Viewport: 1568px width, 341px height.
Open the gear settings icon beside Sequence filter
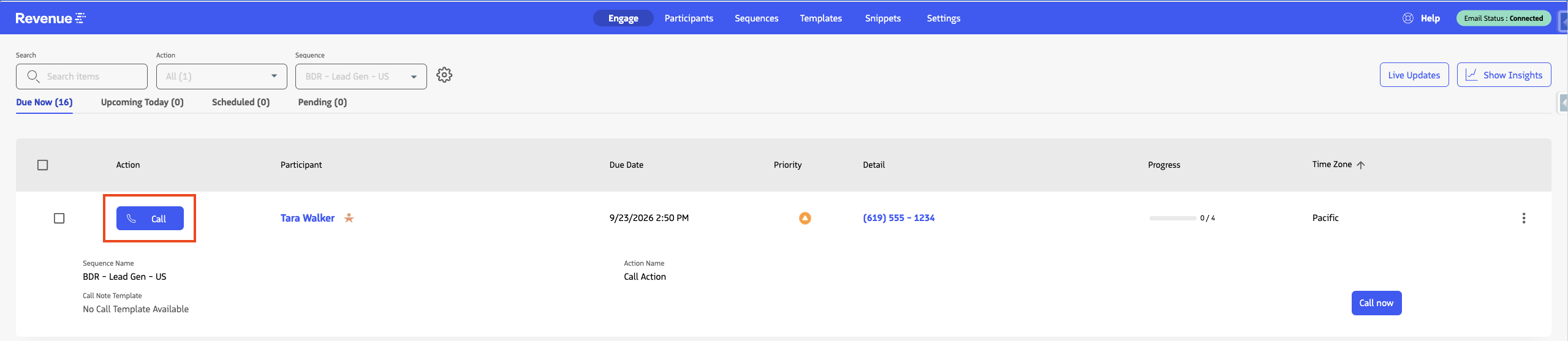click(444, 75)
